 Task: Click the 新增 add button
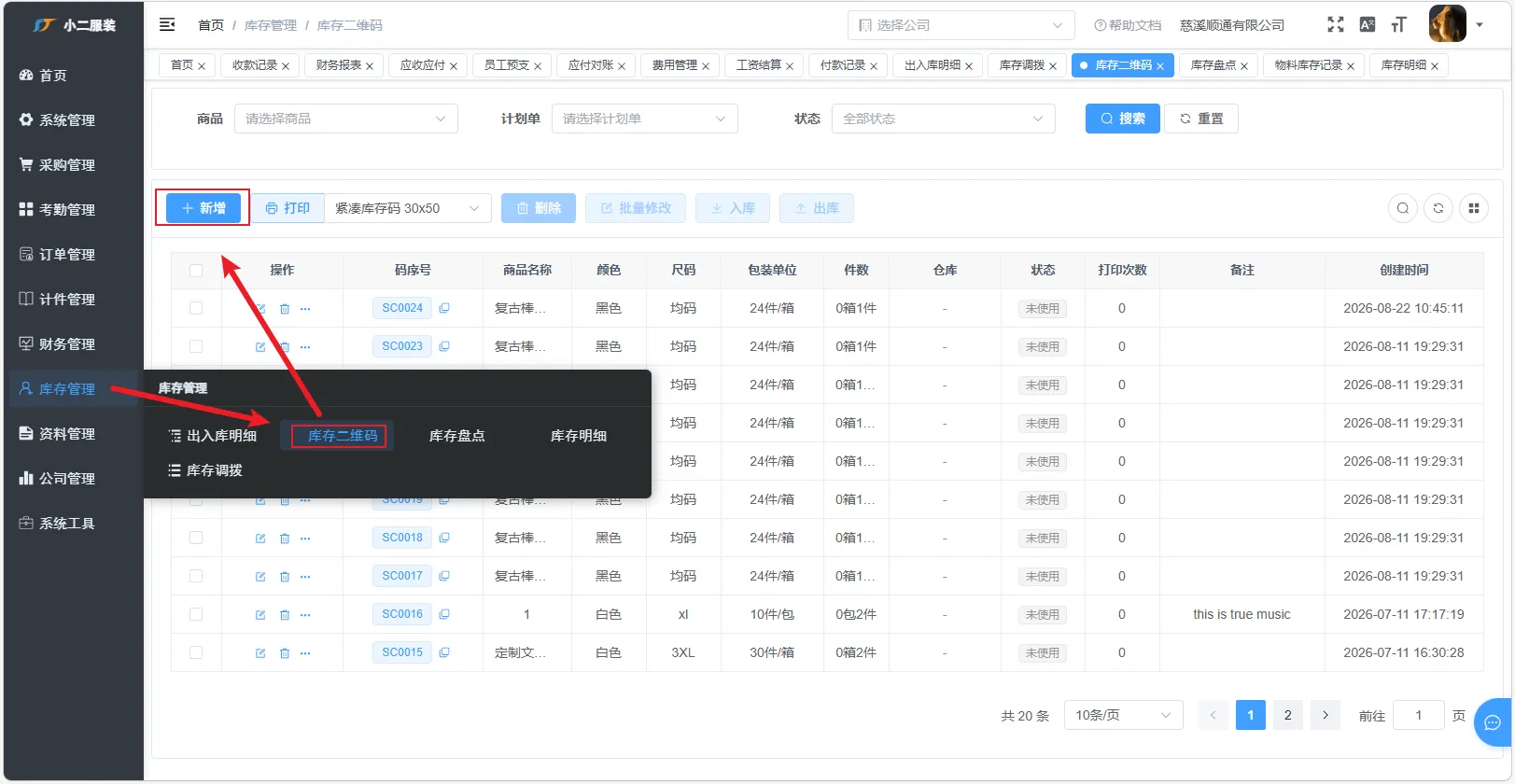click(x=203, y=208)
